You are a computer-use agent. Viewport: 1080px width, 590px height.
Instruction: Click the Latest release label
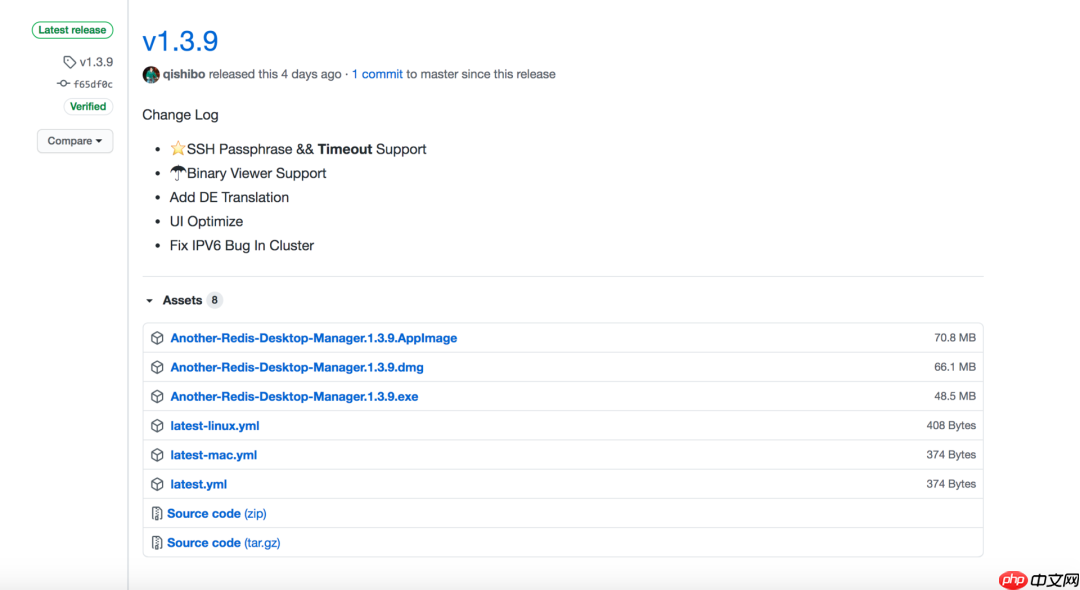tap(72, 30)
